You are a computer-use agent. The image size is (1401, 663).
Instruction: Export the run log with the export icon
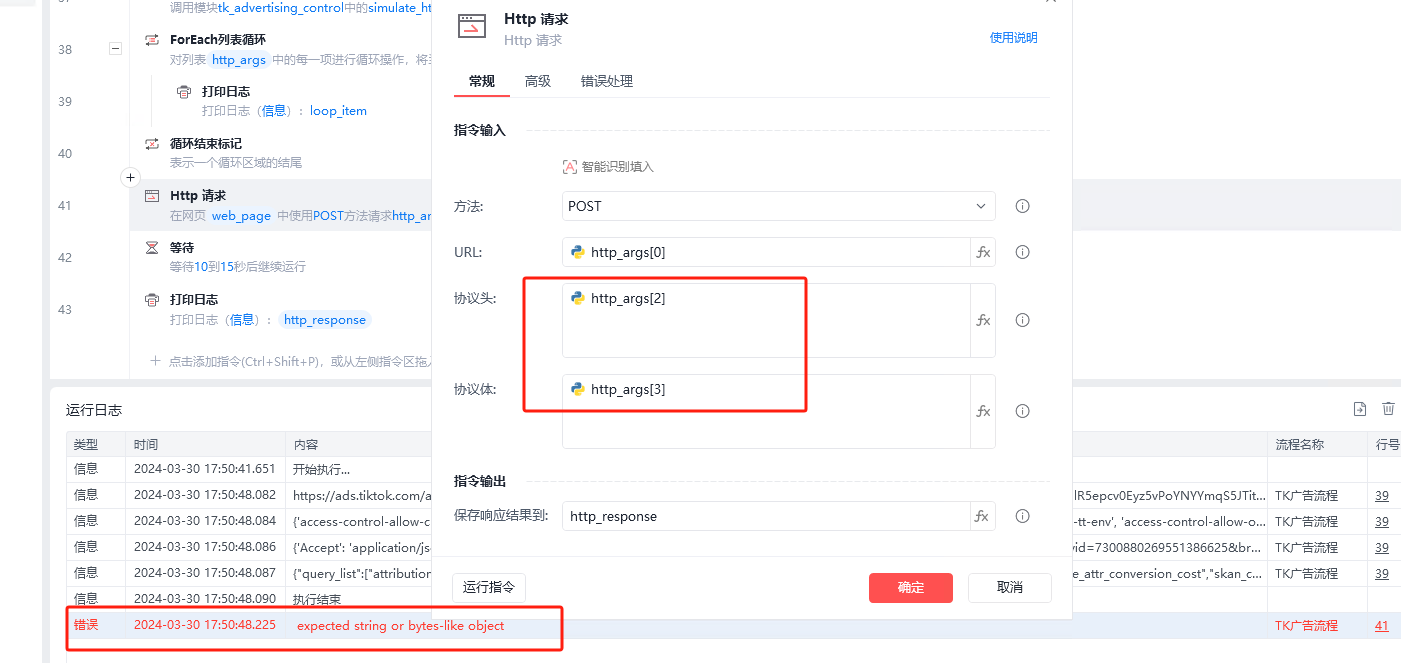click(1360, 408)
